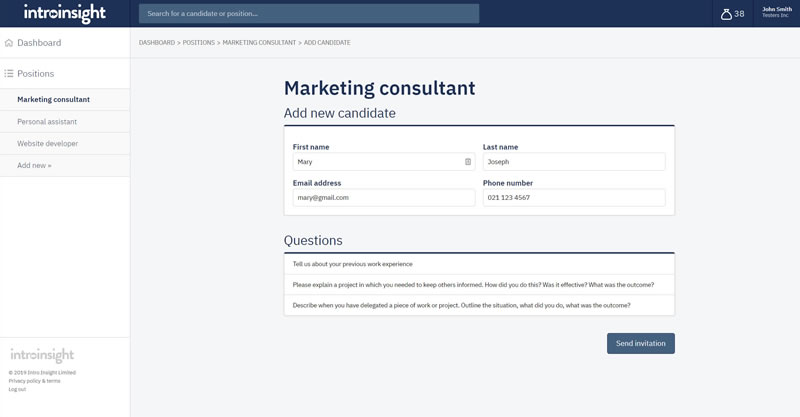This screenshot has width=800, height=417.
Task: Click the credits bag icon
Action: [x=726, y=14]
